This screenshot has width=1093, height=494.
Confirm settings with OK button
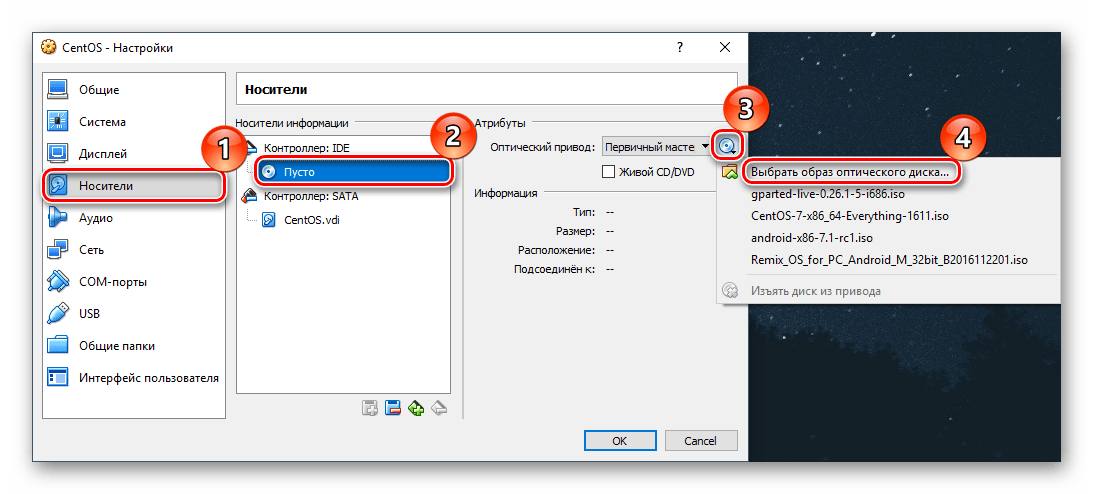(619, 441)
